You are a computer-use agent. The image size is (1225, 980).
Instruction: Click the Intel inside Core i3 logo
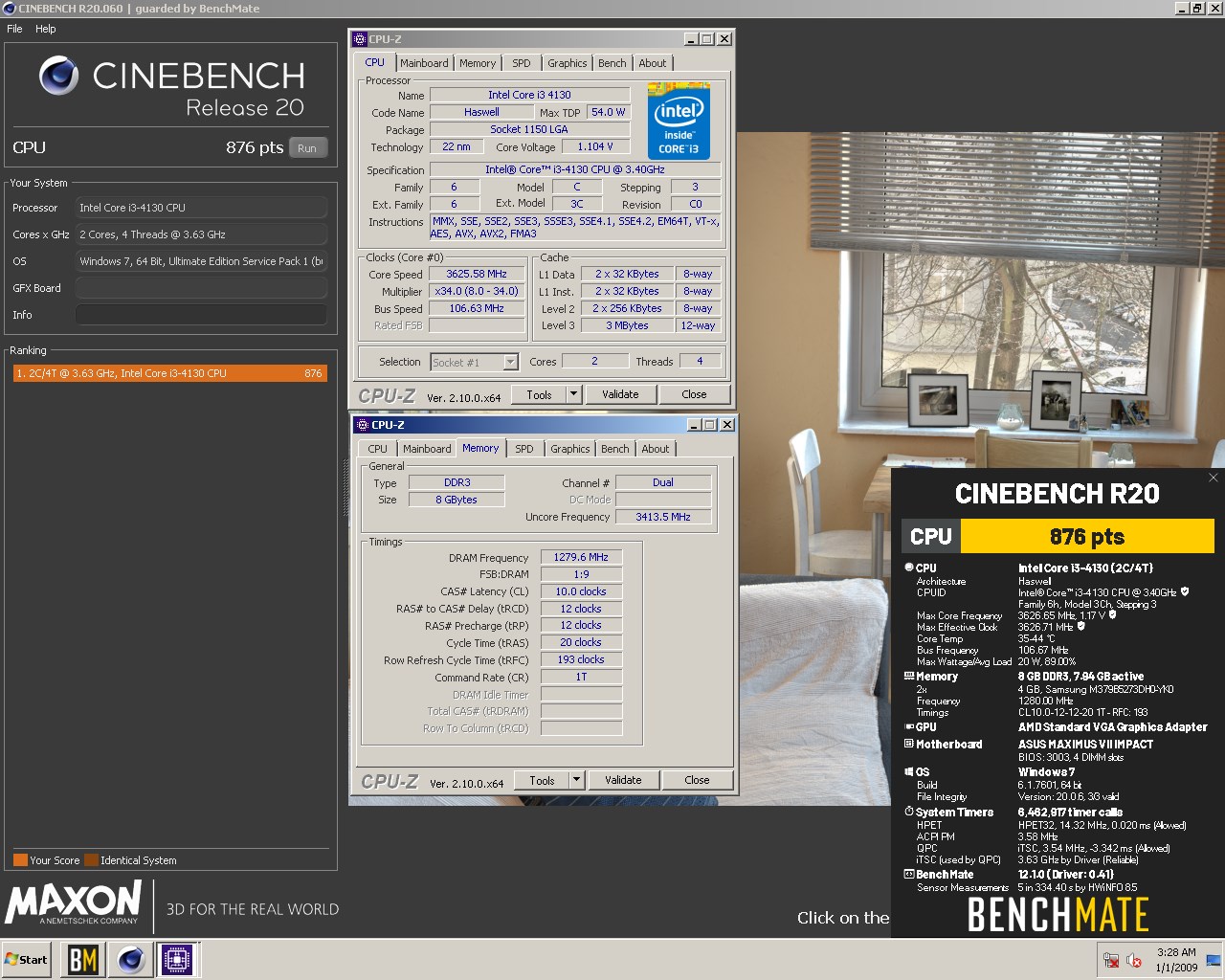[x=679, y=122]
